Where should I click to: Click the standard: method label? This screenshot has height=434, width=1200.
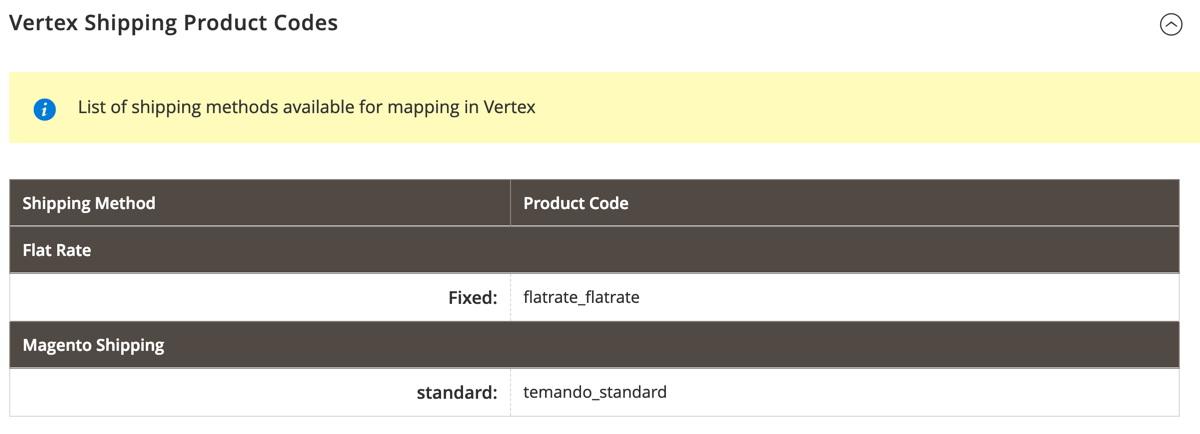(457, 392)
